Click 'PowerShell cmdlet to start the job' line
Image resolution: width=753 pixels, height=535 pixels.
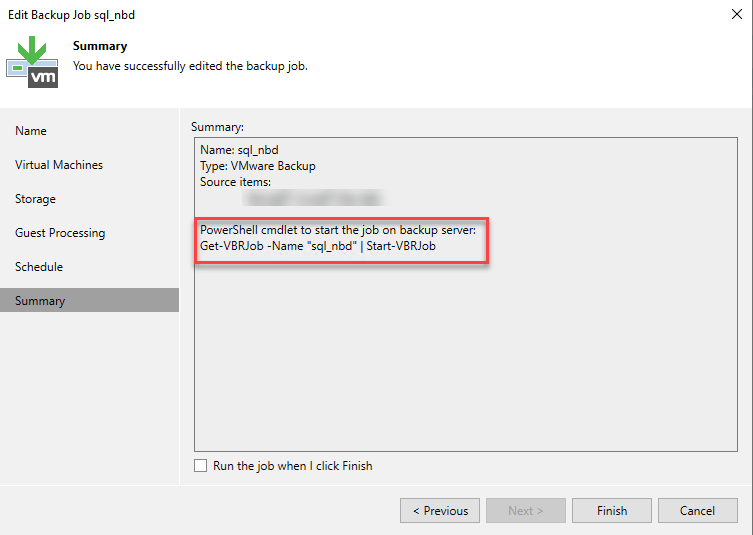tap(338, 230)
